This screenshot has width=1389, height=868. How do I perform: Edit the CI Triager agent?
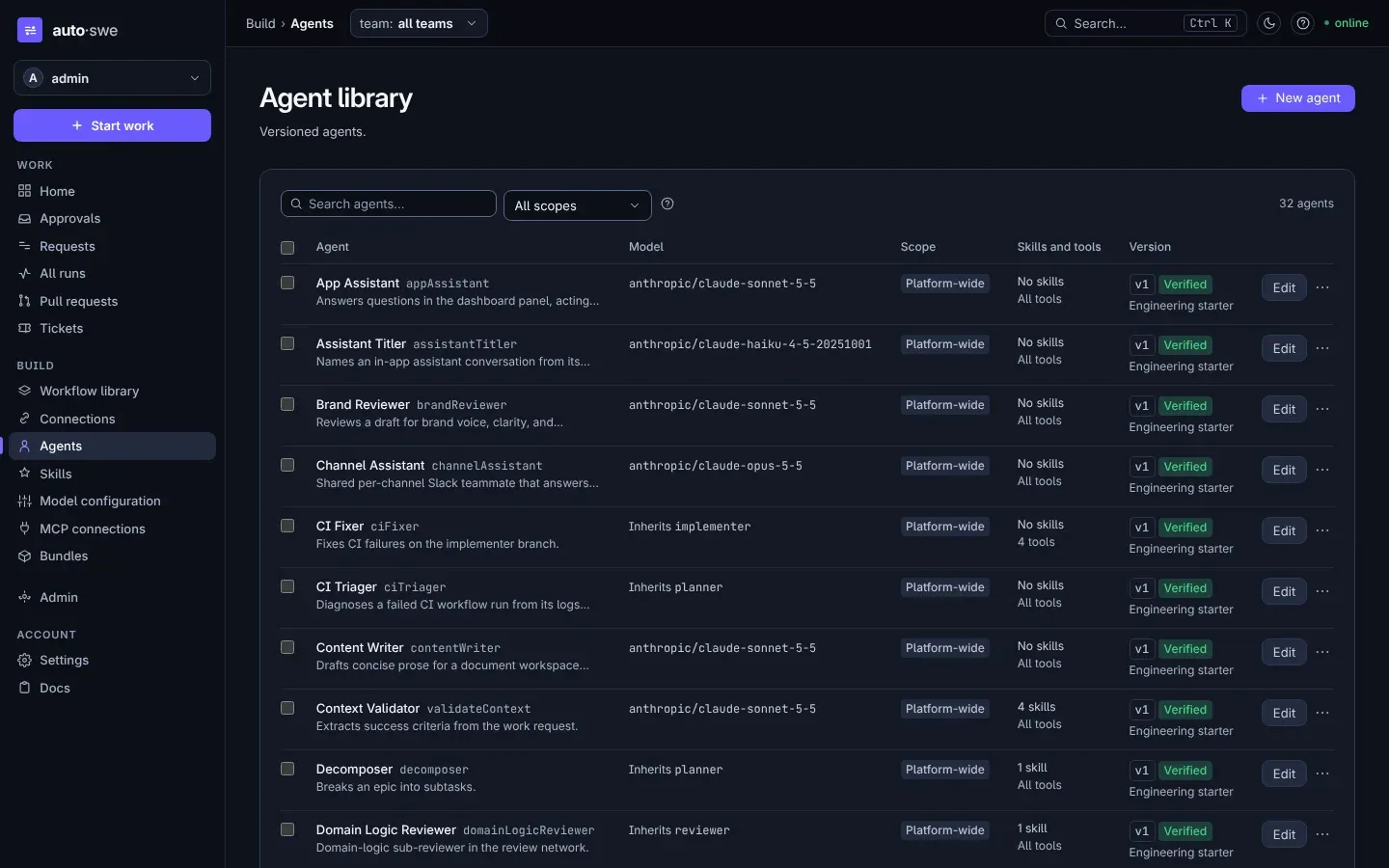click(1284, 591)
